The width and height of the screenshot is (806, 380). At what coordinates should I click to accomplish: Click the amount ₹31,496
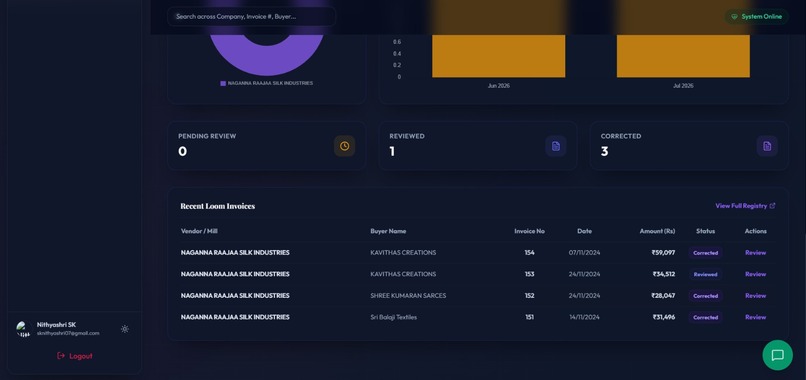click(x=664, y=317)
